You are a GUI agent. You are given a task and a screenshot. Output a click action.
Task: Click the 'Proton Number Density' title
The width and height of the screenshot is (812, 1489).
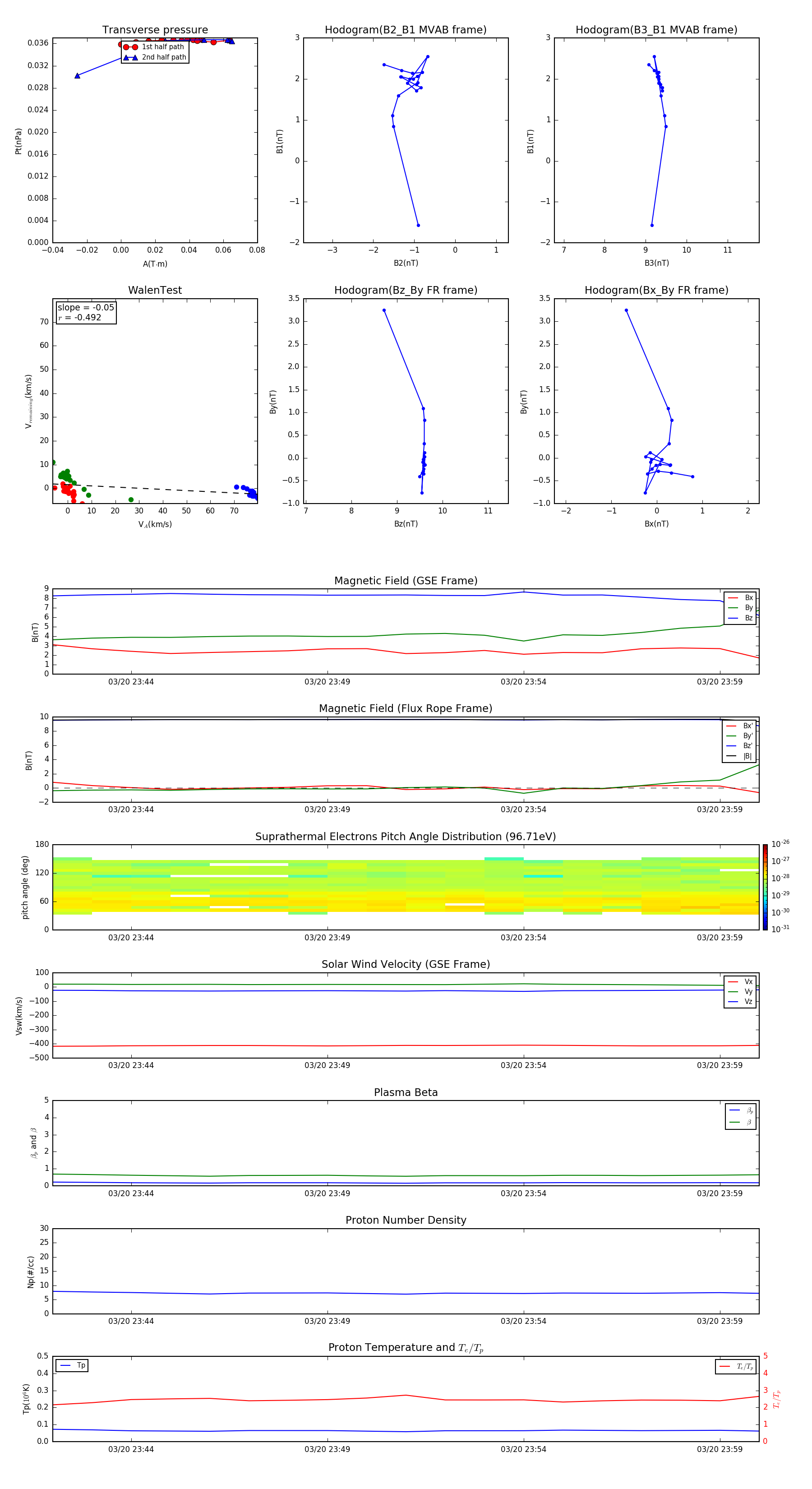pos(406,1220)
